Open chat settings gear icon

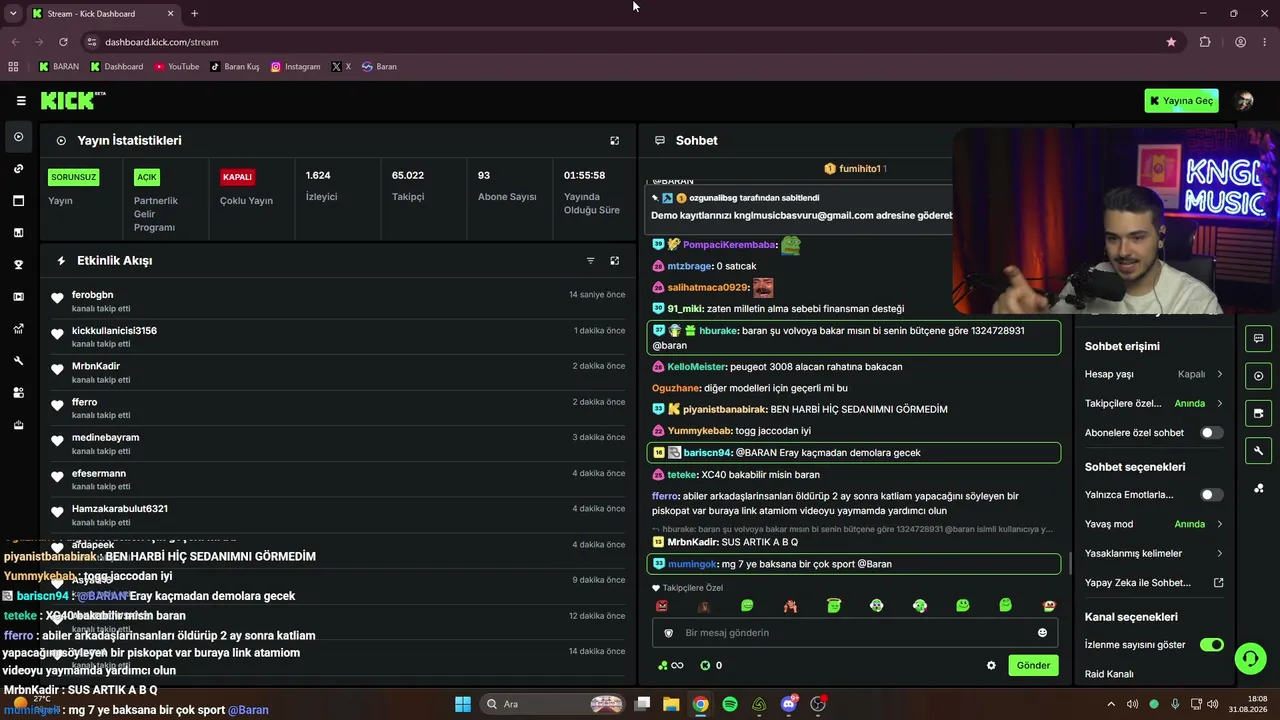pyautogui.click(x=991, y=666)
